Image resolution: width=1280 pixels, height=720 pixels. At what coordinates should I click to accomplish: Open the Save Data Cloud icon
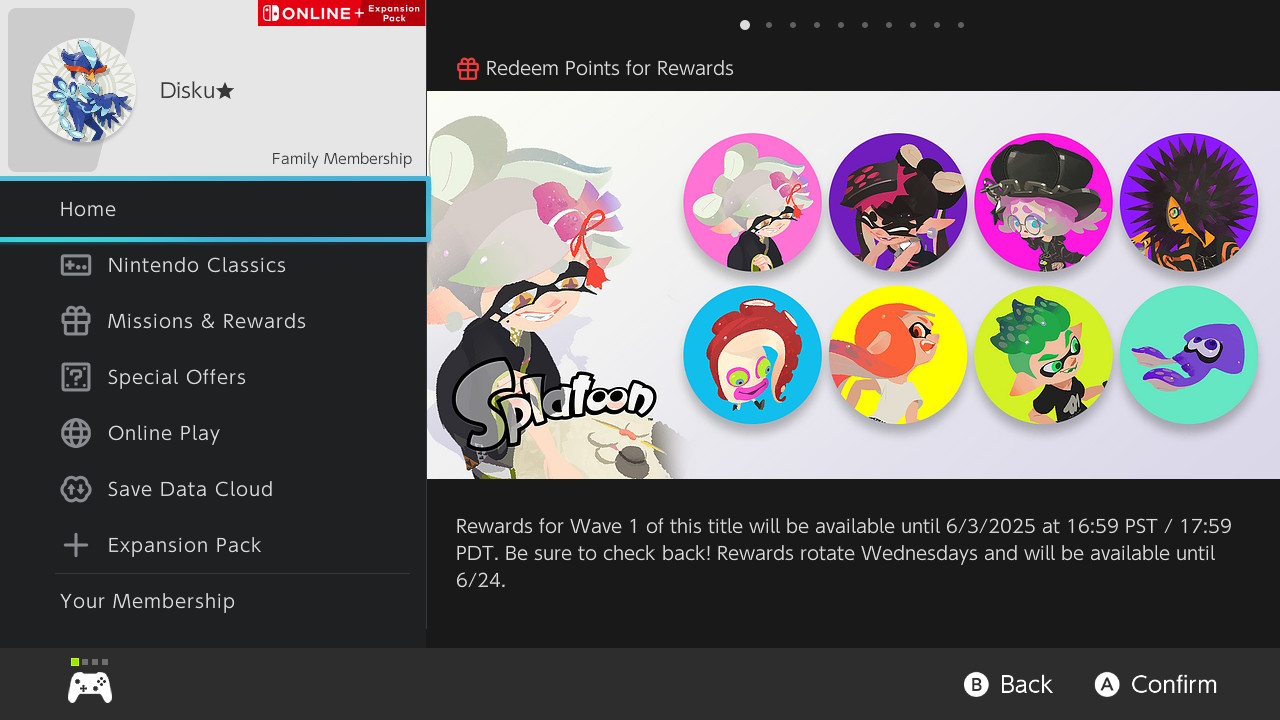[x=76, y=489]
